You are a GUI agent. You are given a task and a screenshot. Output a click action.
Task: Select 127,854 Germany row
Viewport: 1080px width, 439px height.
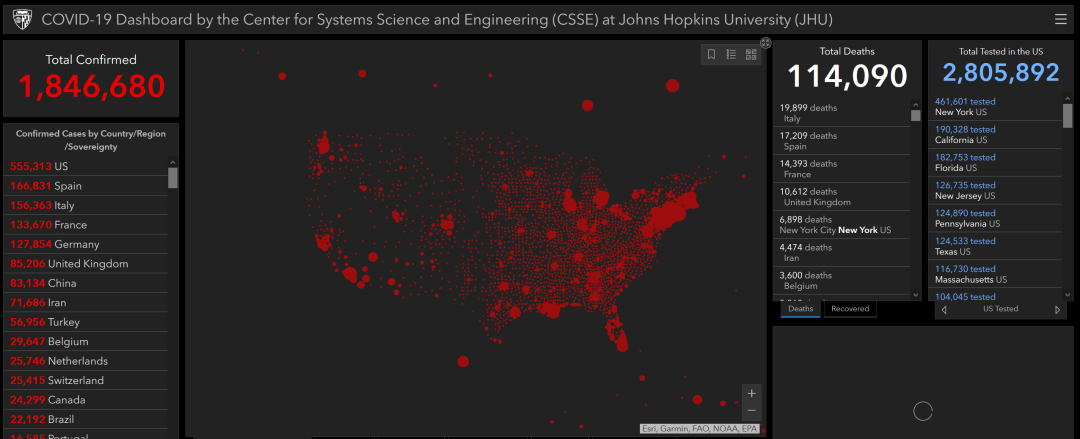pos(85,244)
